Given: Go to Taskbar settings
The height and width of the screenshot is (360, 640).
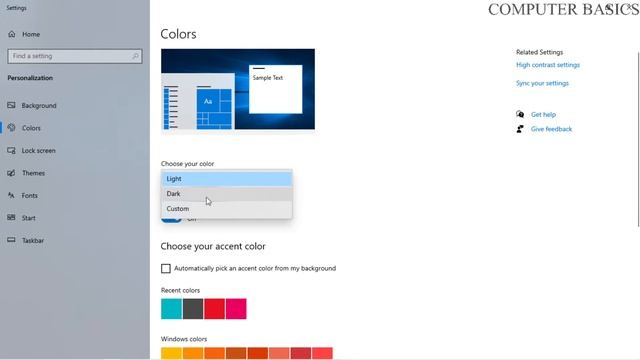Looking at the screenshot, I should click(x=33, y=240).
